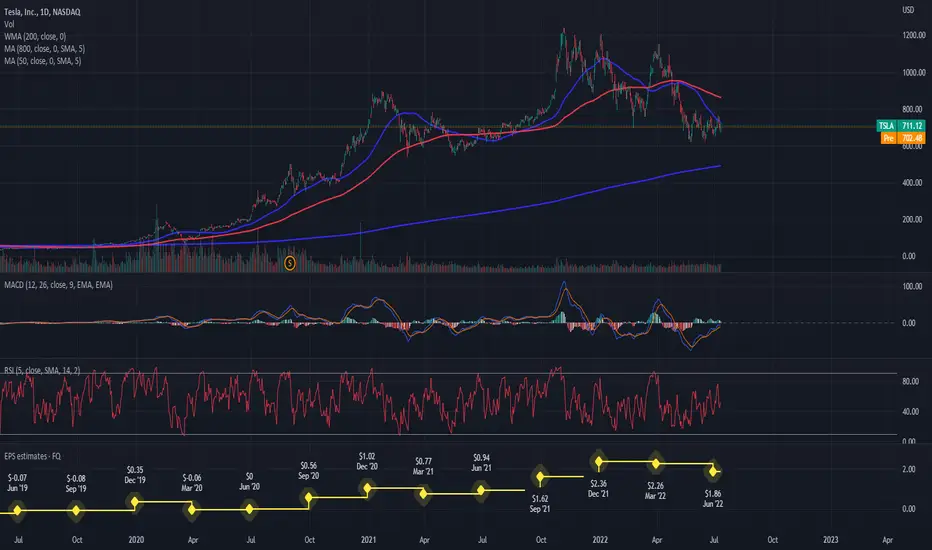Click the 2022 label on the time axis
The image size is (932, 550).
point(600,540)
